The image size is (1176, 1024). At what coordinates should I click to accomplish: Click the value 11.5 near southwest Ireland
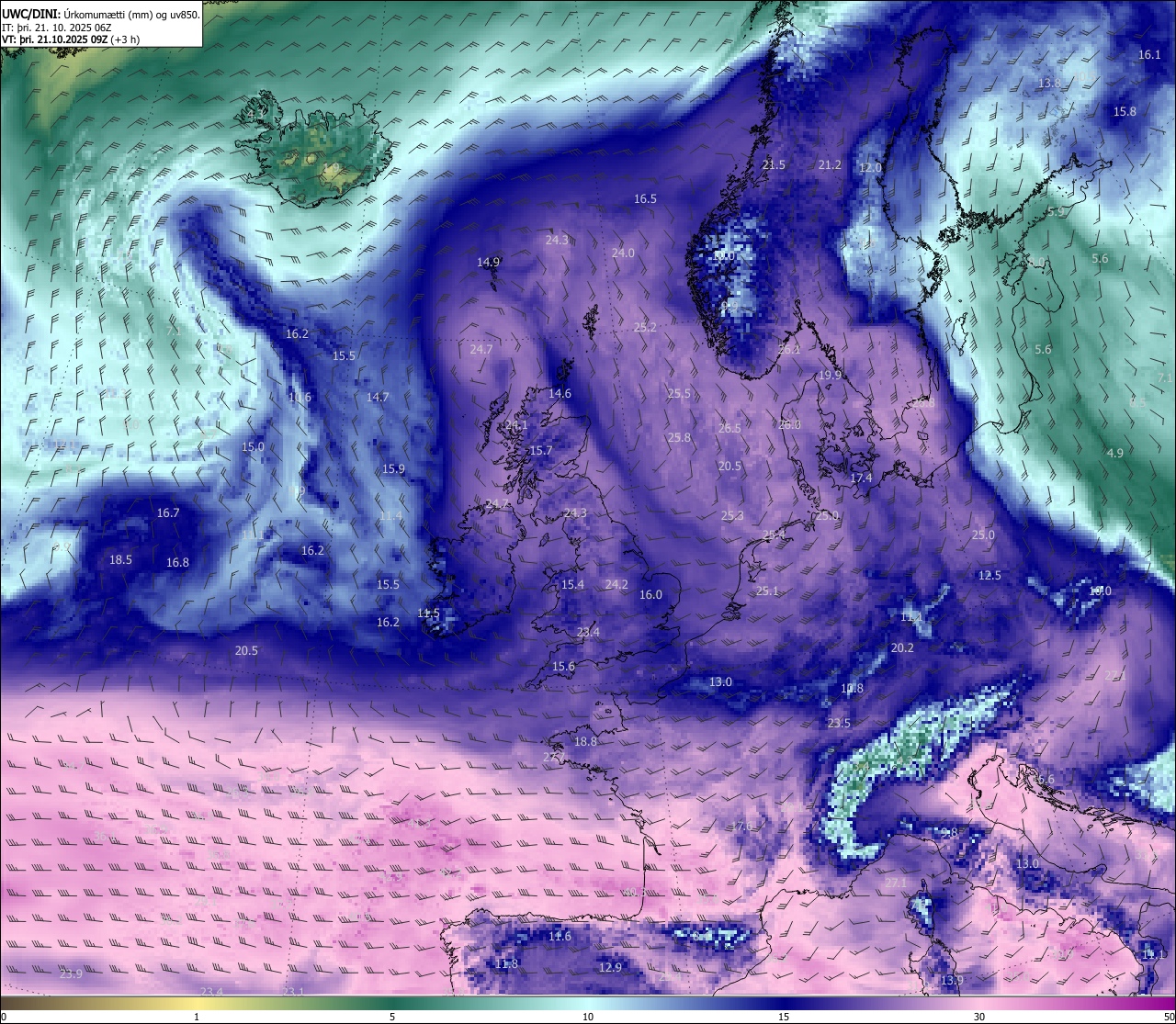coord(428,613)
